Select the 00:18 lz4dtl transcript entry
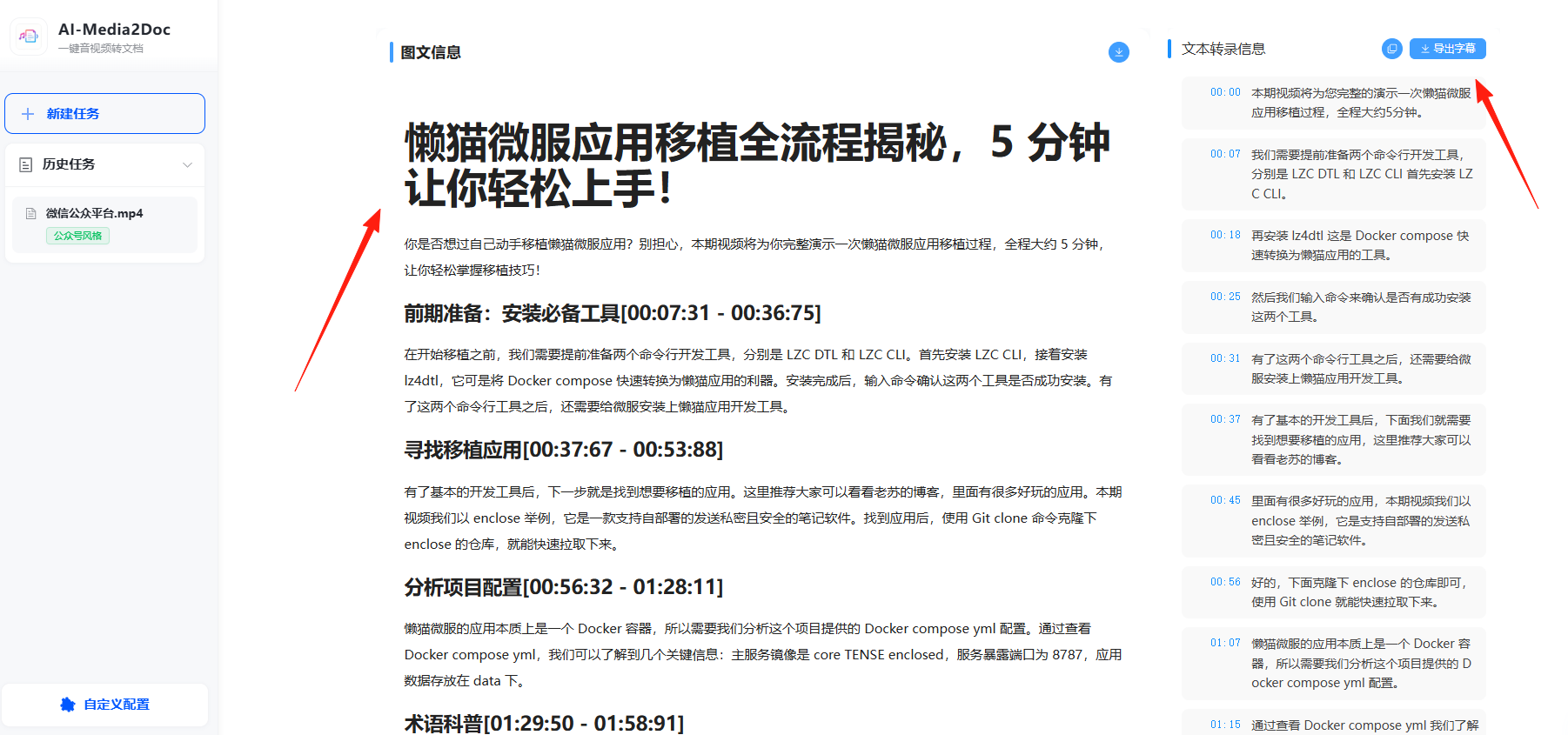The width and height of the screenshot is (1568, 735). (1333, 245)
